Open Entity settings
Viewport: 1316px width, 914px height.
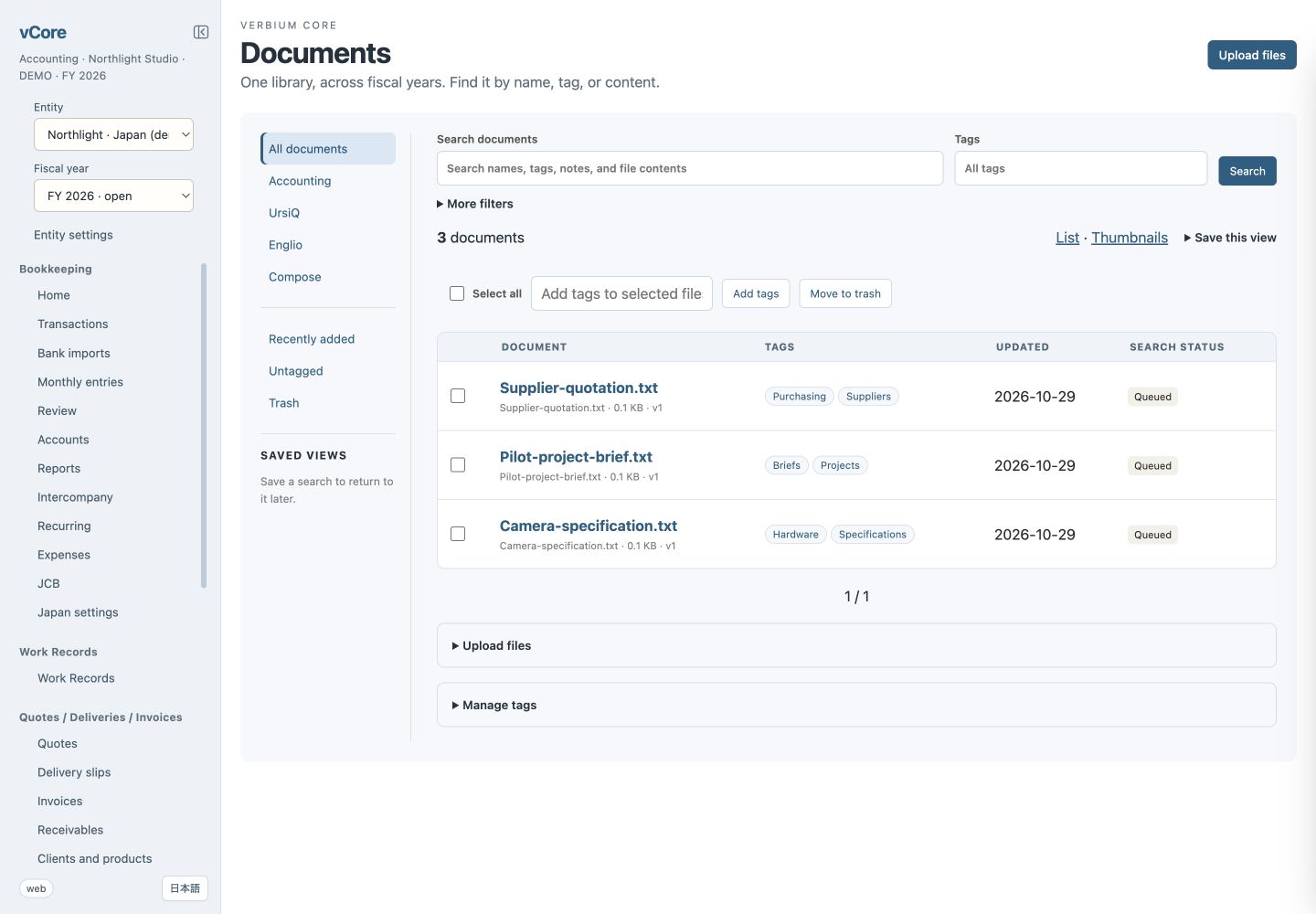tap(73, 235)
